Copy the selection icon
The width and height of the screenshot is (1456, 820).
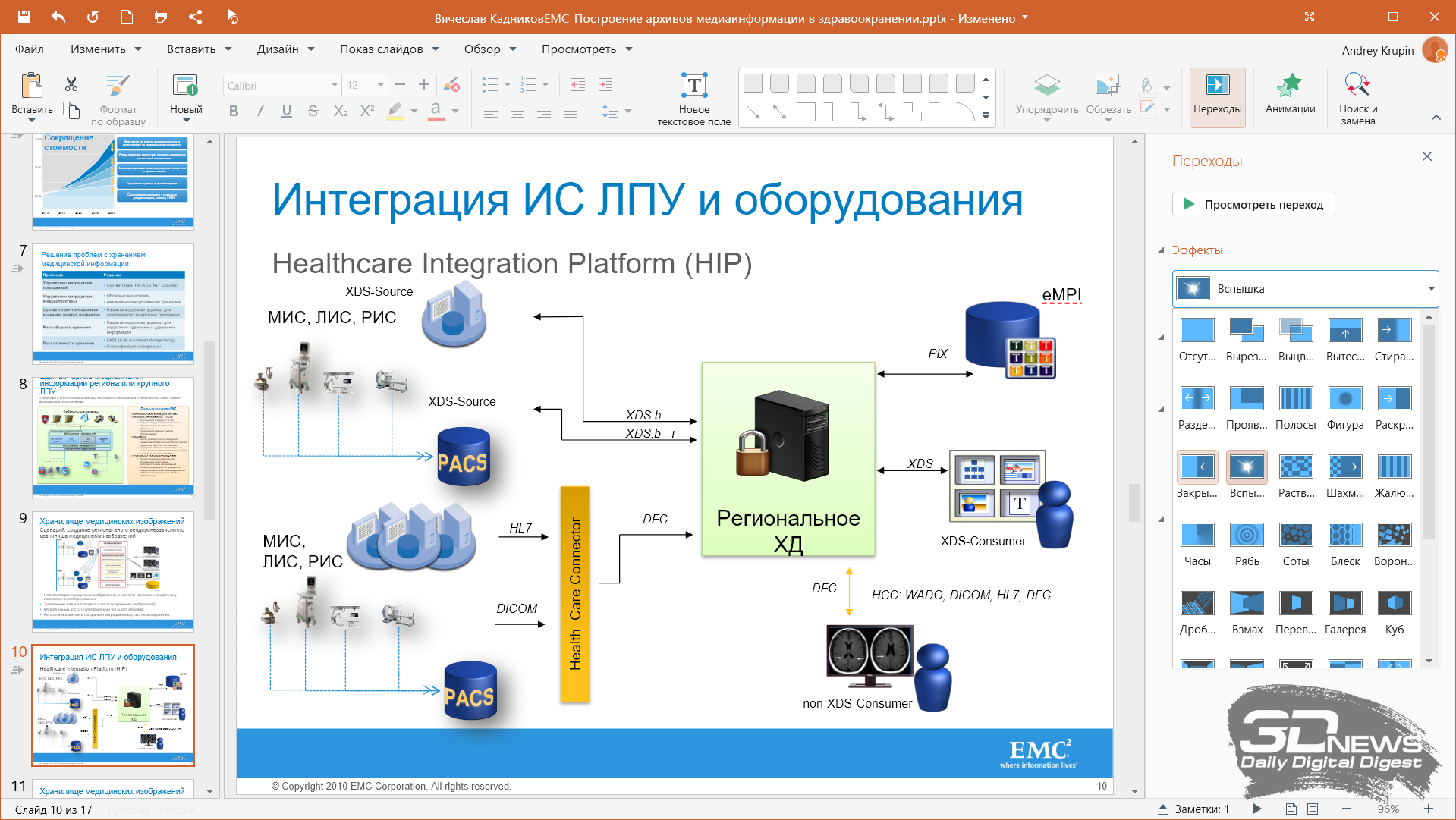coord(71,111)
